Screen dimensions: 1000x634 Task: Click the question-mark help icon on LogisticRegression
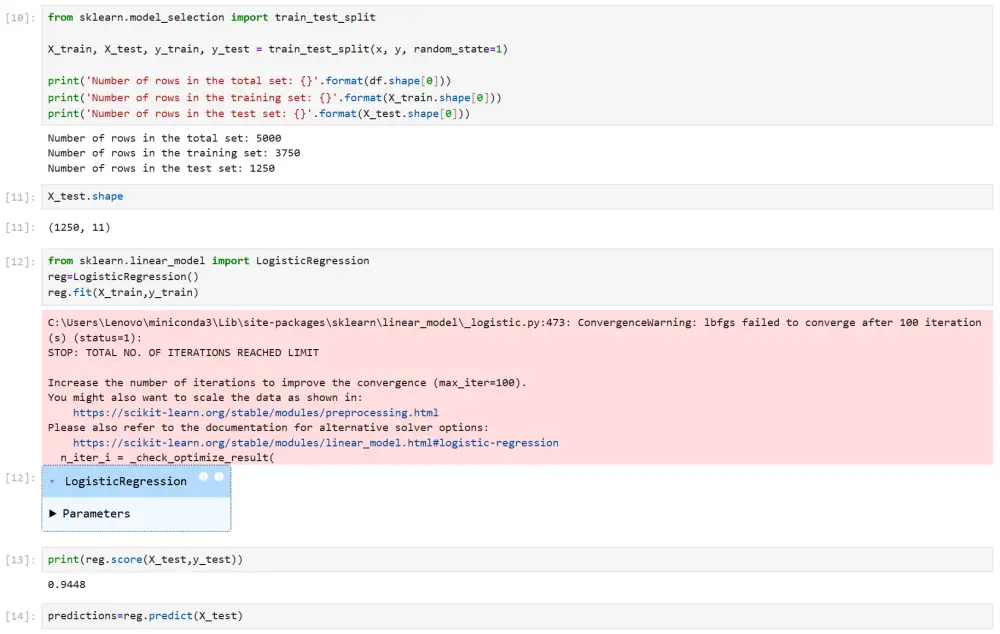click(x=219, y=477)
